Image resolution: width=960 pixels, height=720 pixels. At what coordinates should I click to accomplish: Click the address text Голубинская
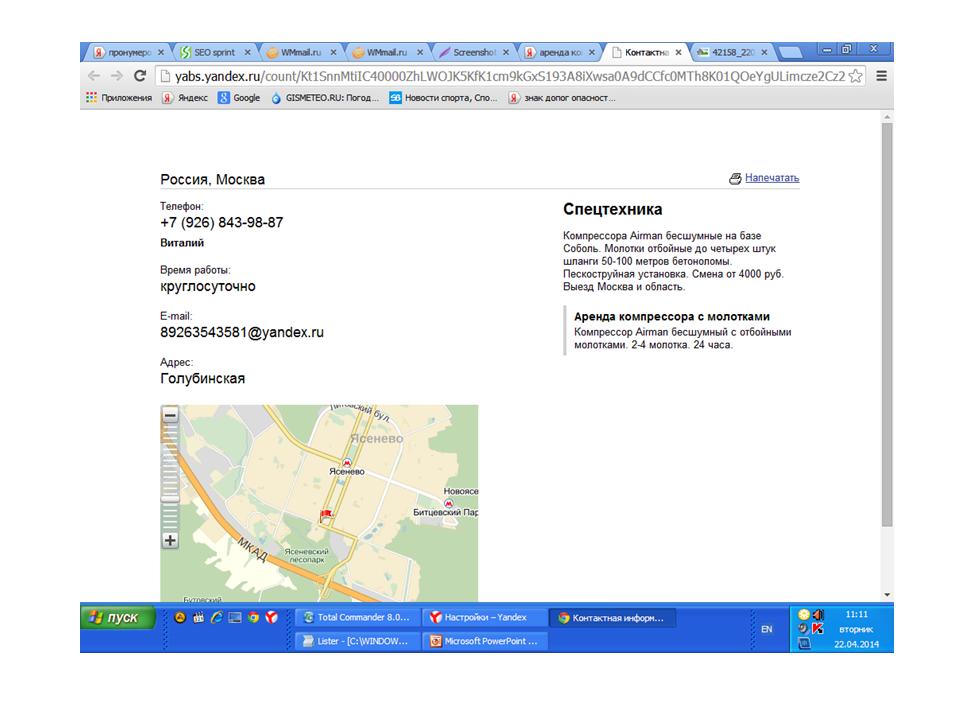(x=203, y=378)
